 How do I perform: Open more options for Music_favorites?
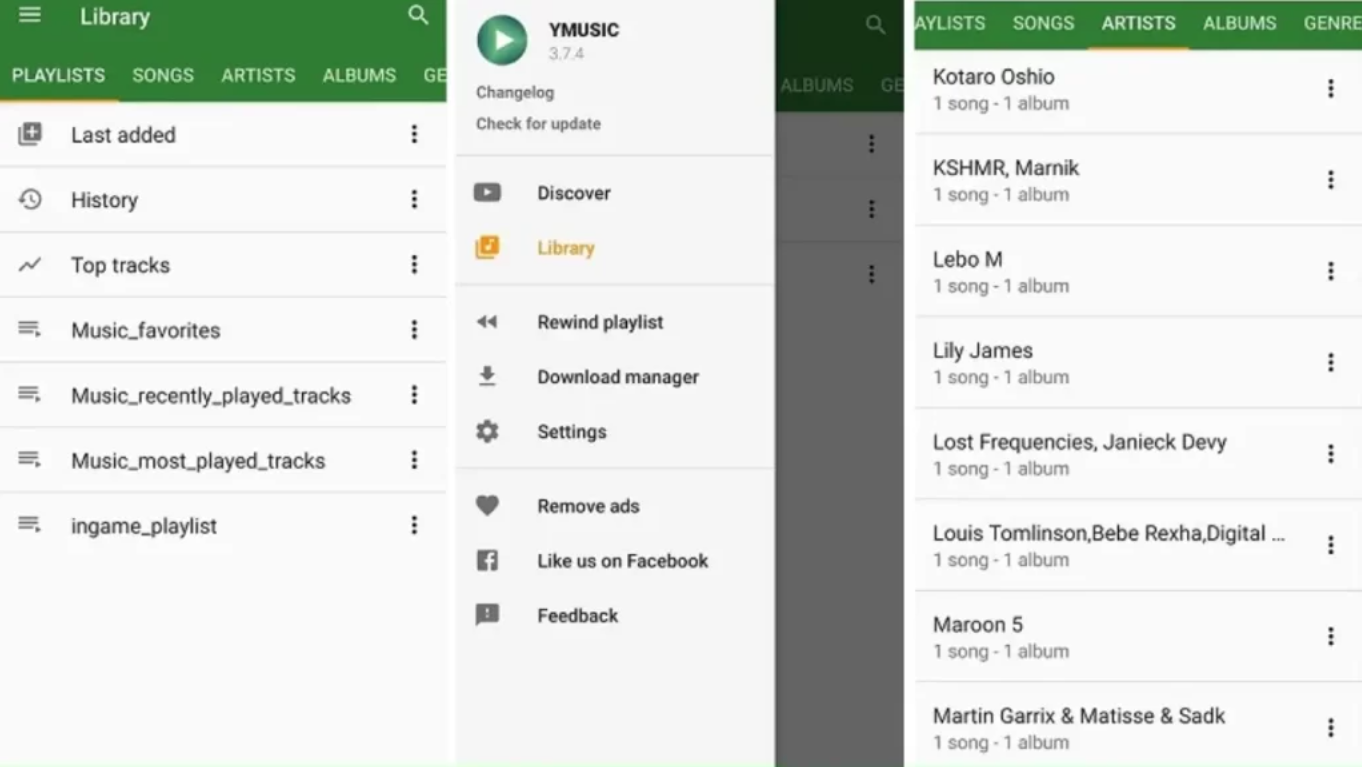tap(414, 330)
